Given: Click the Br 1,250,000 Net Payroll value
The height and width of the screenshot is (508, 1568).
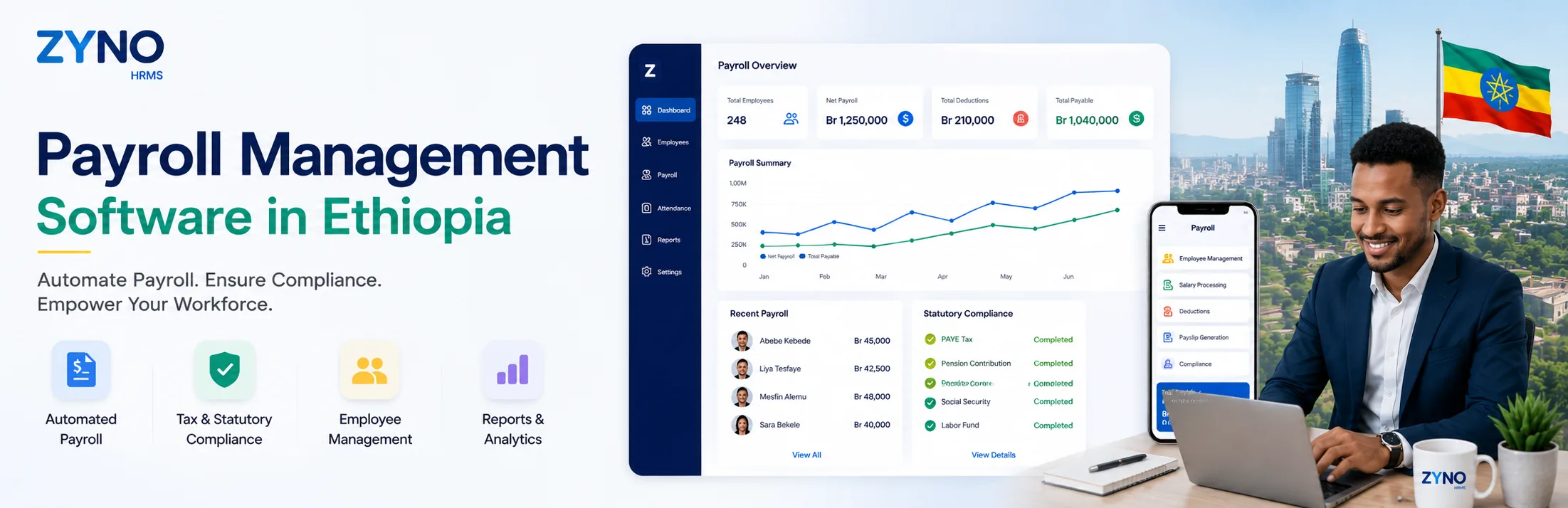Looking at the screenshot, I should click(x=856, y=120).
